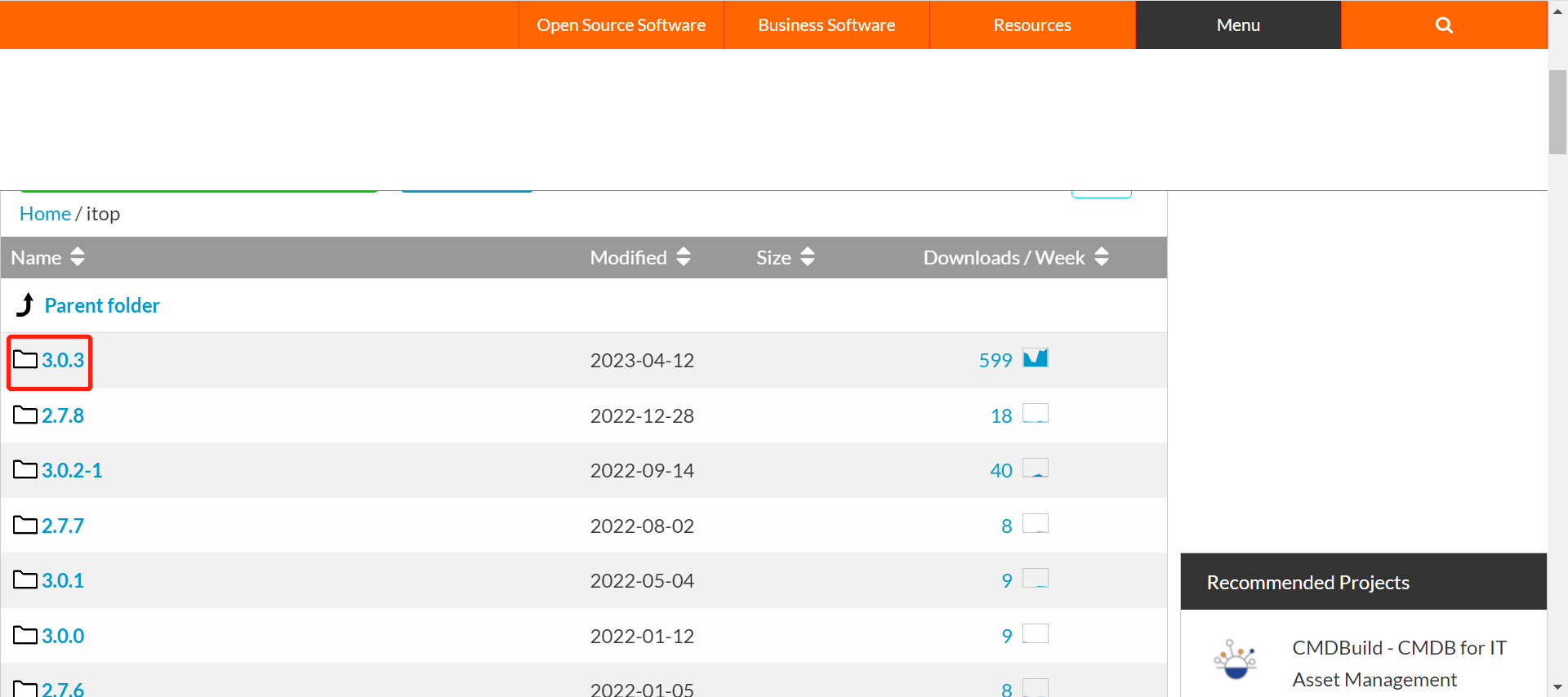Sort the table by Modified date
Image resolution: width=1568 pixels, height=697 pixels.
coord(640,257)
